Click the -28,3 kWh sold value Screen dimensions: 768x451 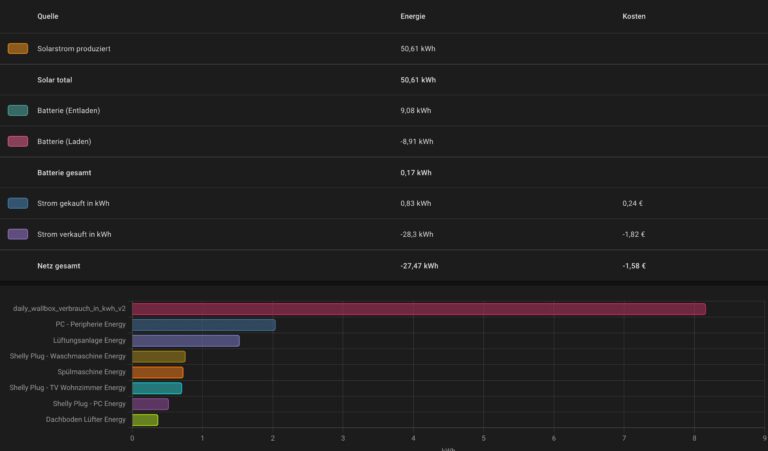pyautogui.click(x=417, y=234)
